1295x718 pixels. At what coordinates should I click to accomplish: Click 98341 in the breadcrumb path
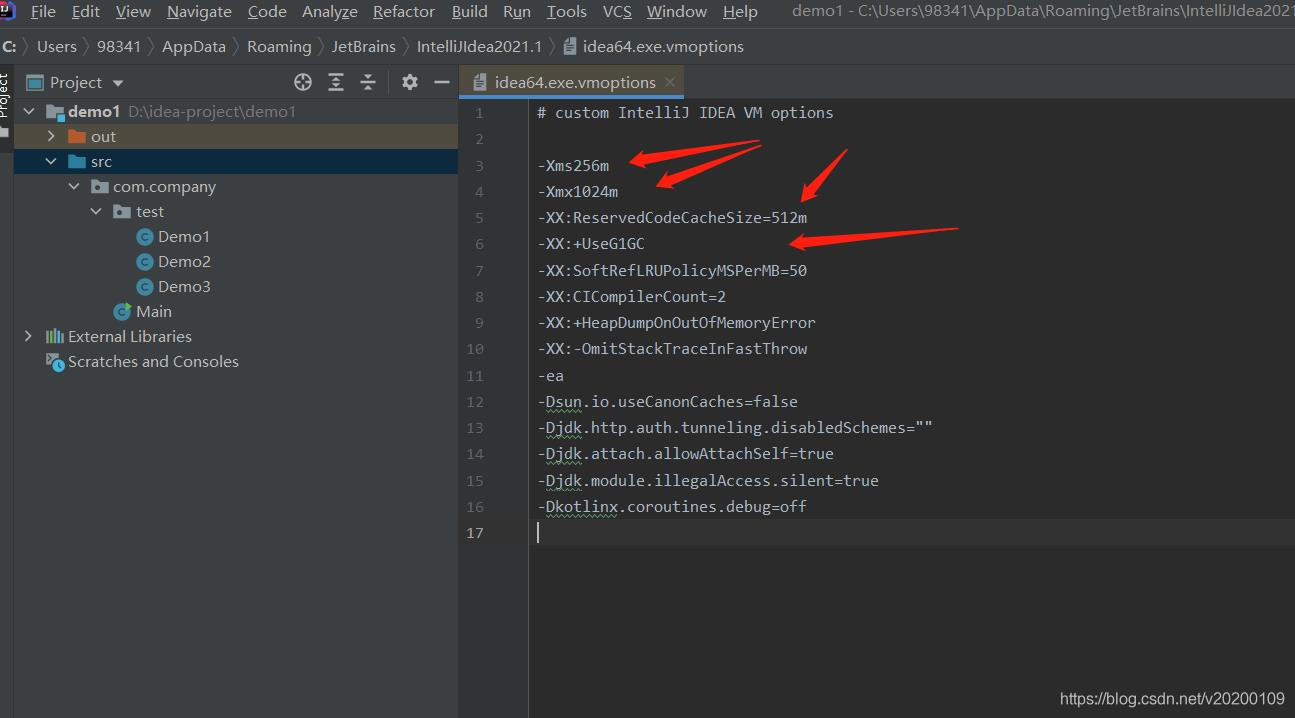(119, 46)
